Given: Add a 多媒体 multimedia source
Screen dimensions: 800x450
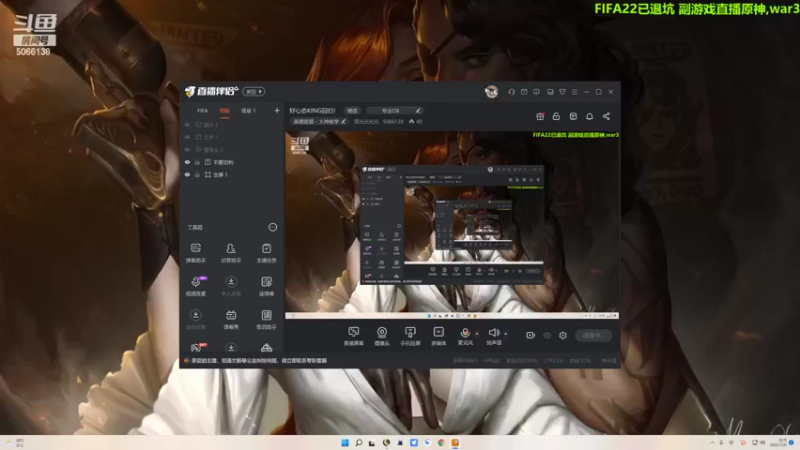Looking at the screenshot, I should point(438,336).
